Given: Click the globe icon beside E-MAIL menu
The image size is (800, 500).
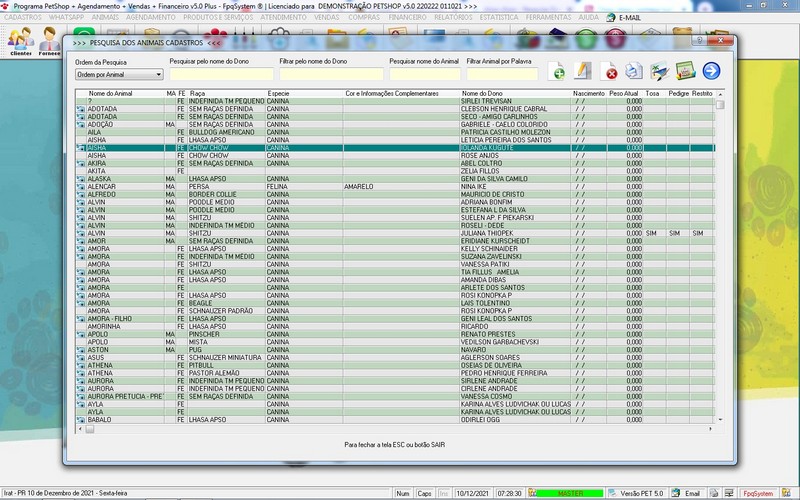Looking at the screenshot, I should (611, 17).
